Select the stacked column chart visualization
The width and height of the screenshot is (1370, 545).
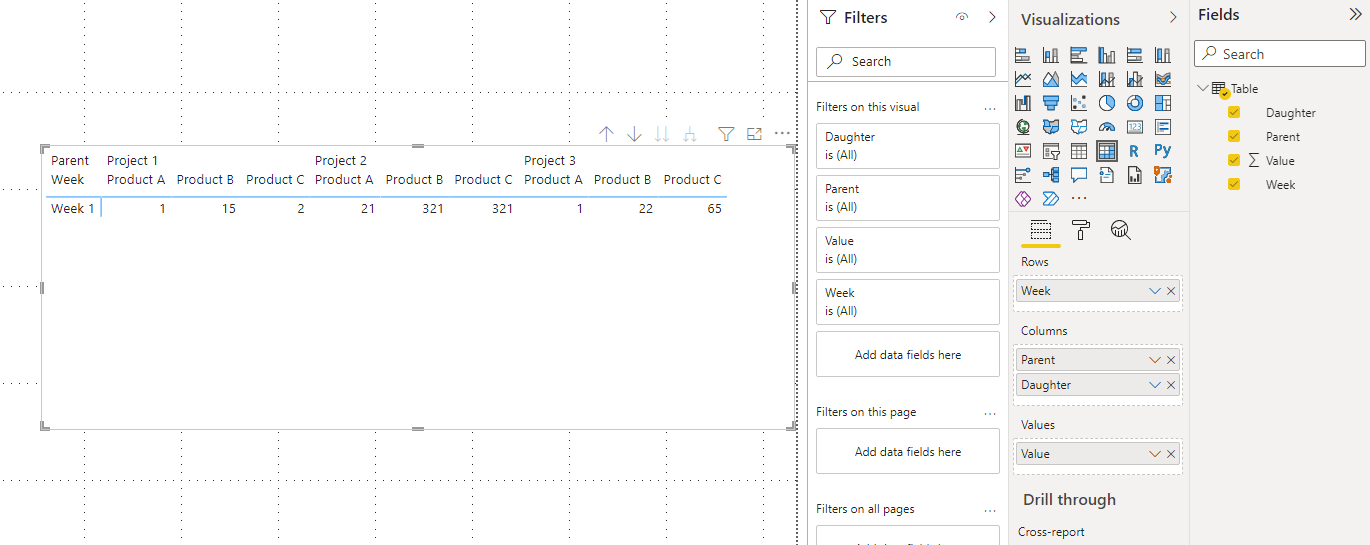(1051, 55)
